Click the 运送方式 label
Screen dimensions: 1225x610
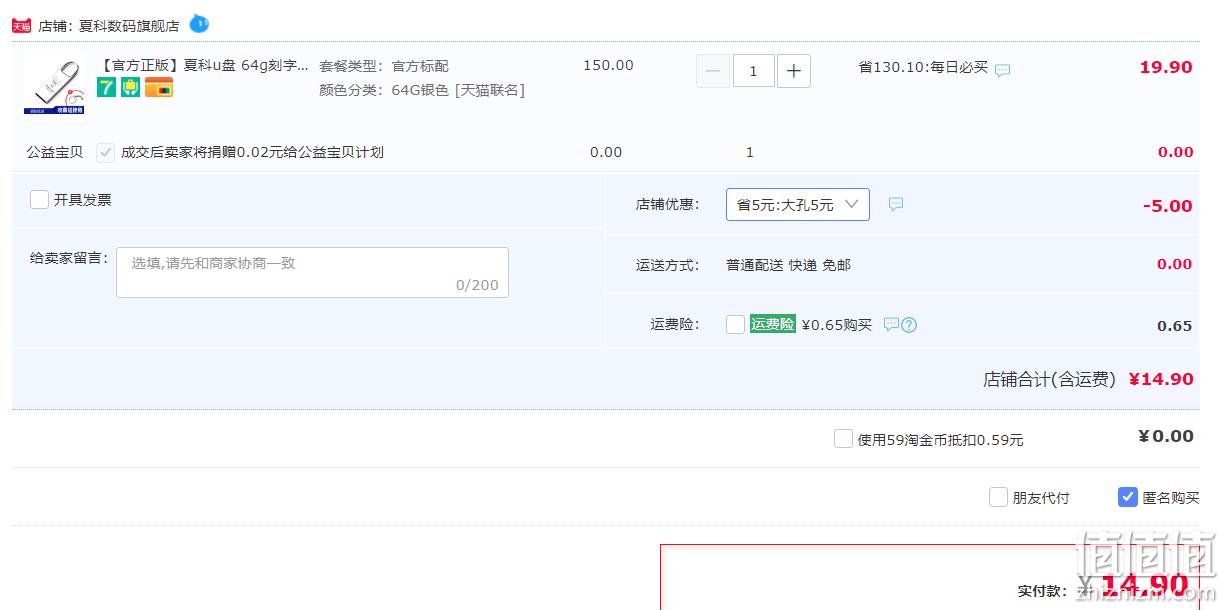(668, 265)
